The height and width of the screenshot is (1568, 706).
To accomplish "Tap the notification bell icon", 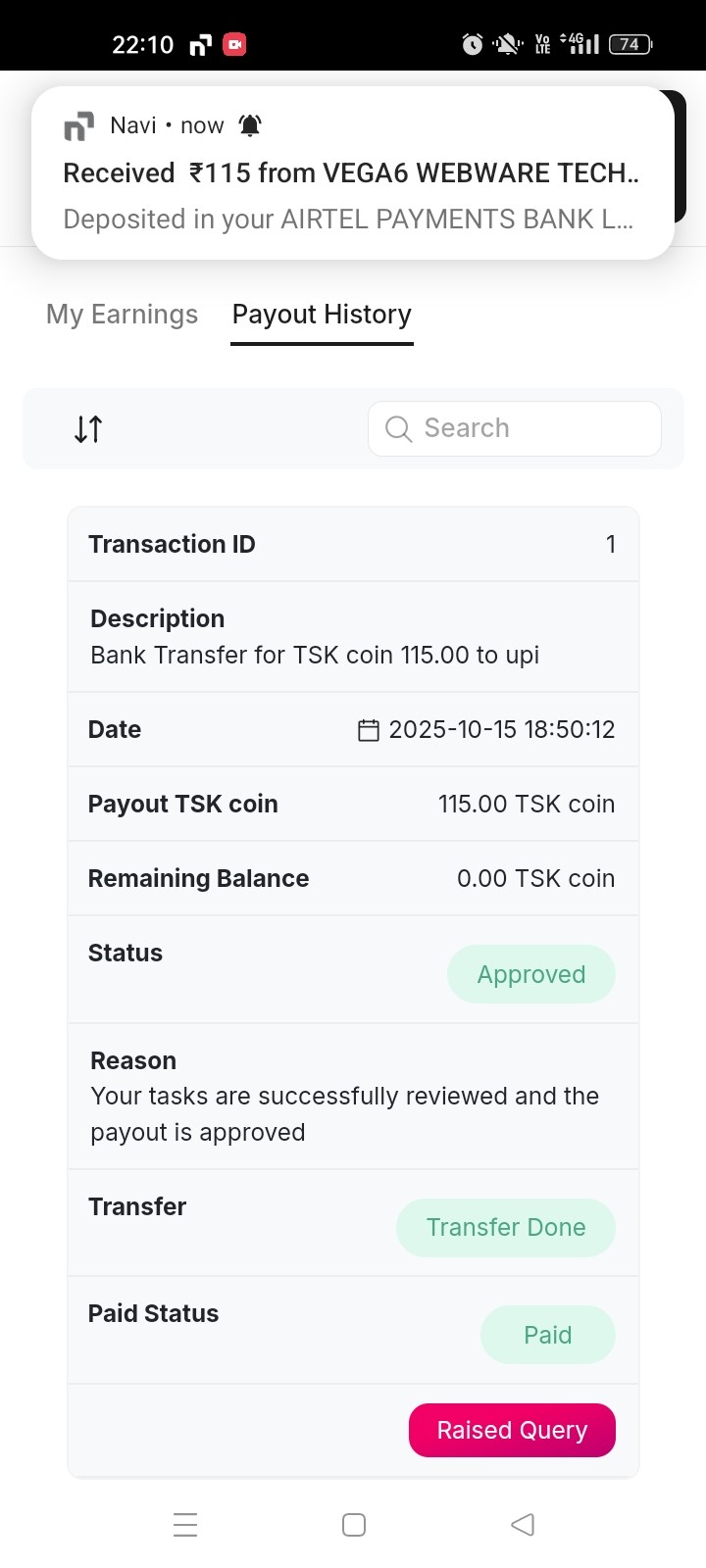I will 250,125.
